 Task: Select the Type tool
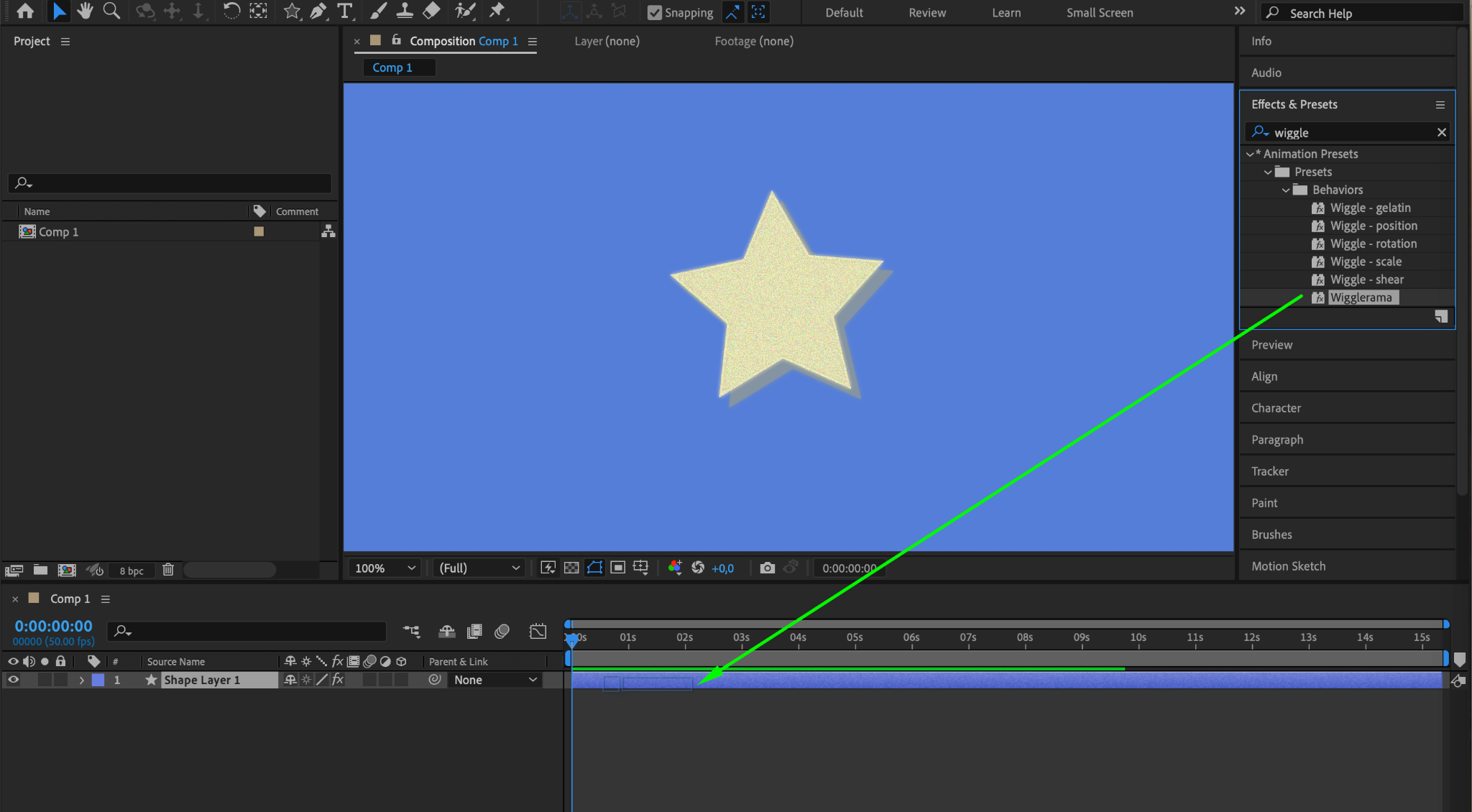point(345,11)
